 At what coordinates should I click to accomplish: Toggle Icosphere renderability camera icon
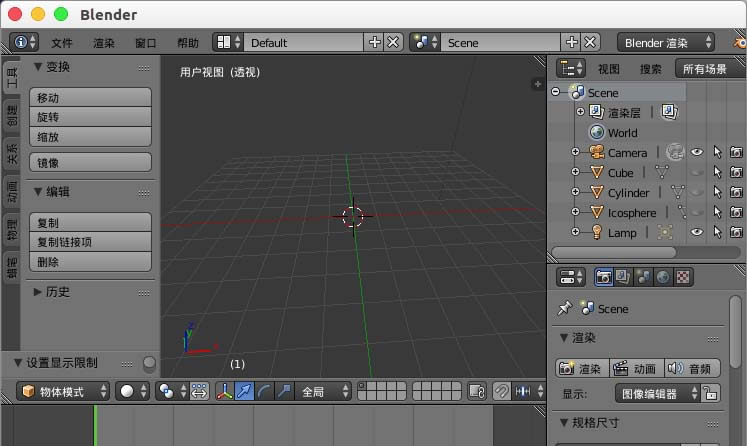(x=737, y=212)
